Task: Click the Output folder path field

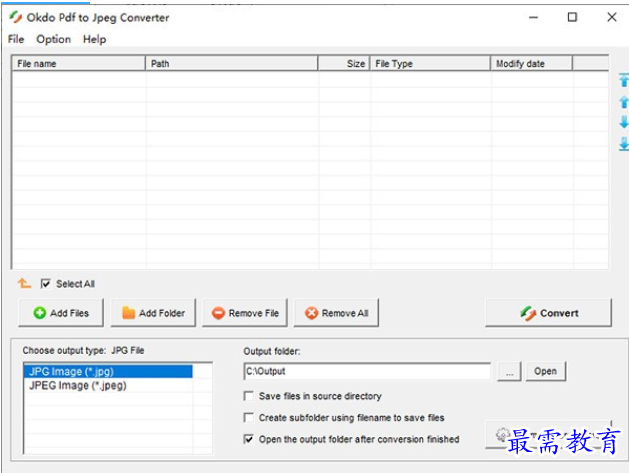Action: coord(367,371)
